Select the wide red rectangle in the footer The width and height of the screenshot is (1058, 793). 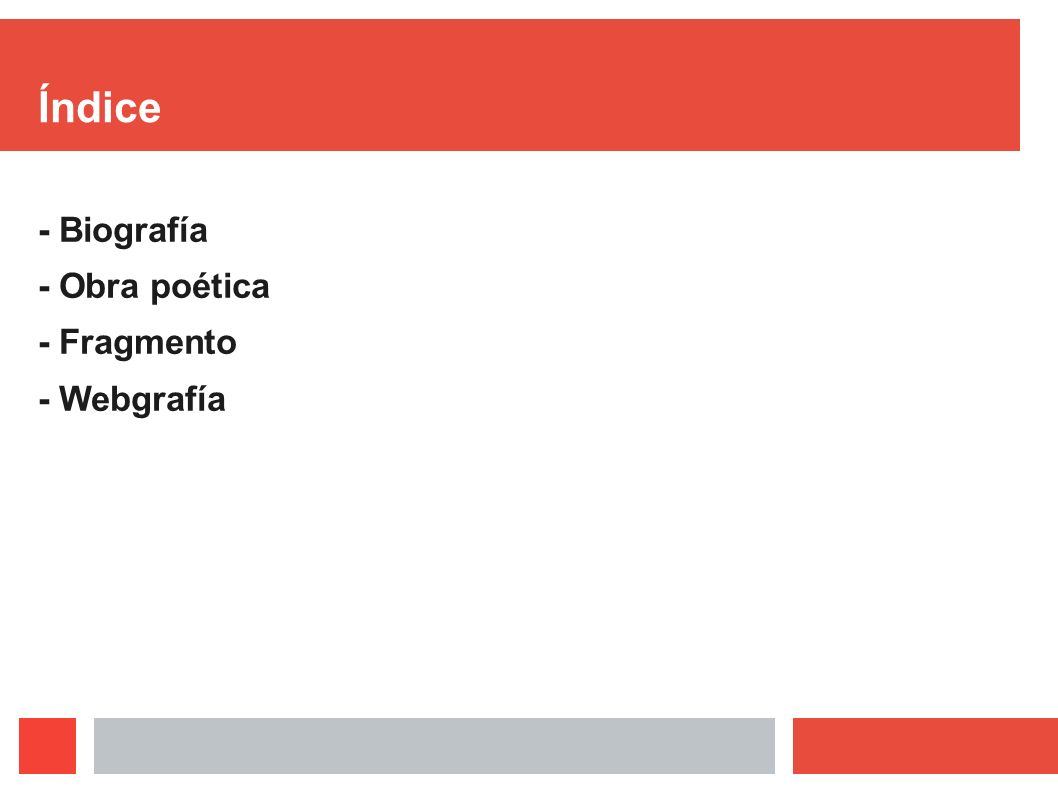[x=925, y=746]
